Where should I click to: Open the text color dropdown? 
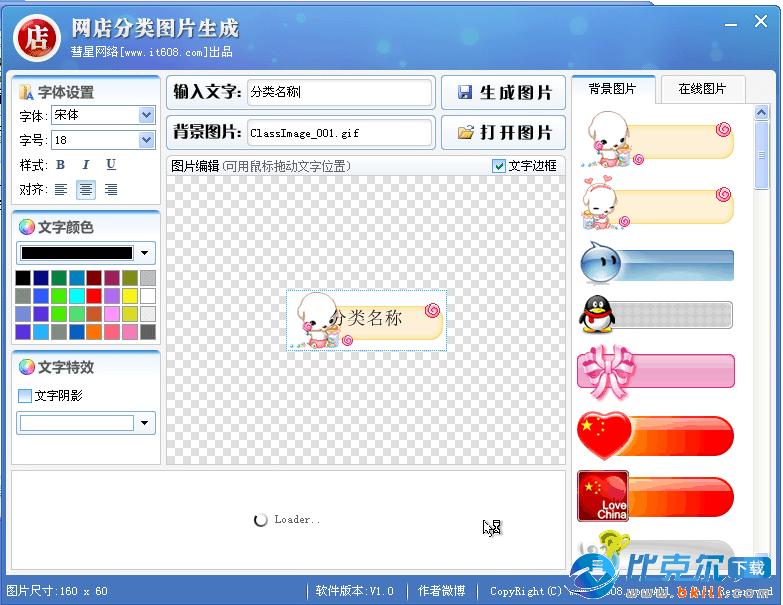(x=146, y=253)
